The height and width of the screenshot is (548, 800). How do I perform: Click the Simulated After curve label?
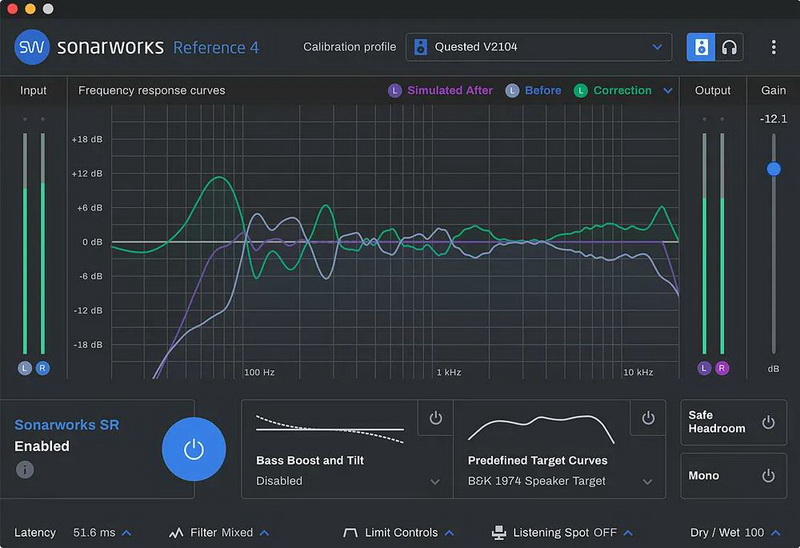click(449, 91)
